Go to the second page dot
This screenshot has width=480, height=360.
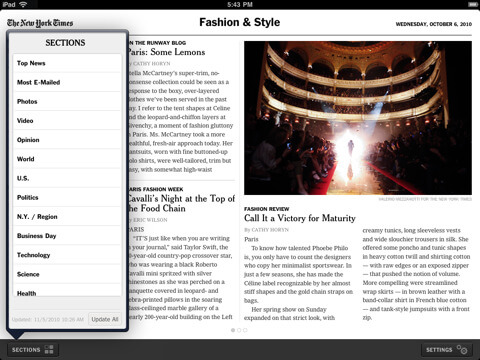[x=239, y=330]
